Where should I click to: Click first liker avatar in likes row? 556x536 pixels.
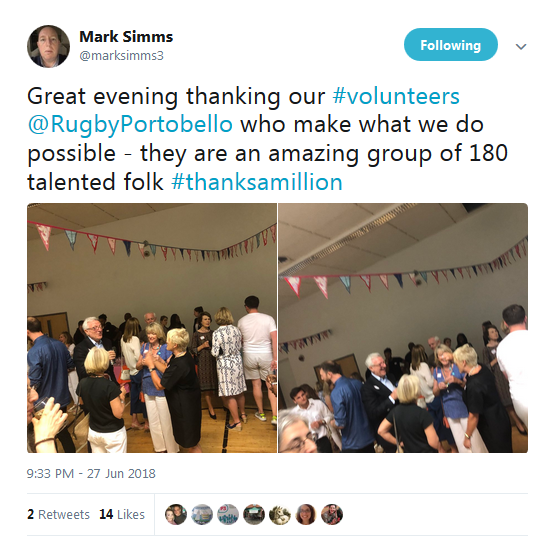pyautogui.click(x=176, y=514)
